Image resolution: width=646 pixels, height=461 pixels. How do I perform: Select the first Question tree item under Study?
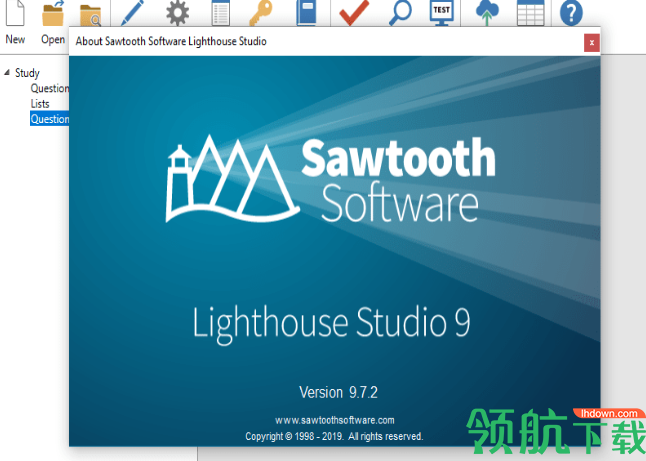[x=49, y=88]
